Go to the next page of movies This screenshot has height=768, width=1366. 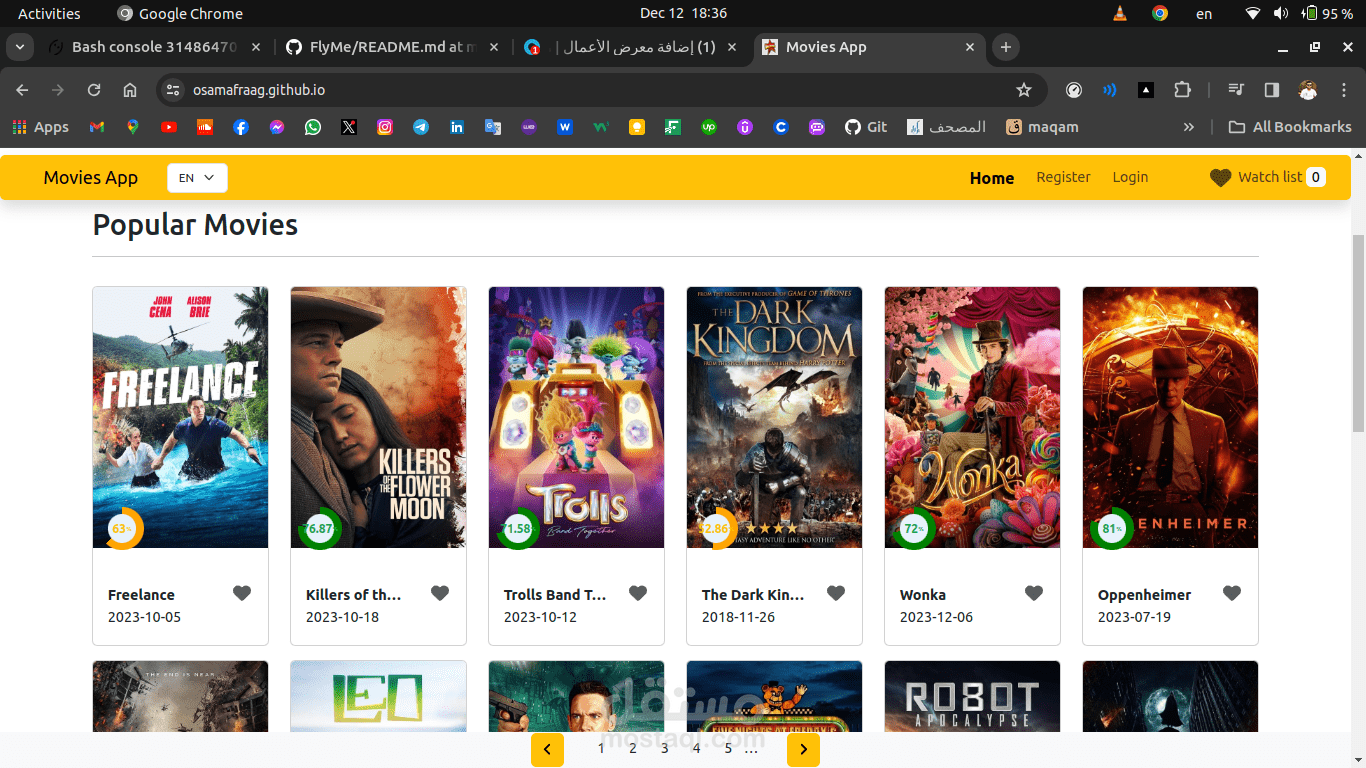[803, 749]
